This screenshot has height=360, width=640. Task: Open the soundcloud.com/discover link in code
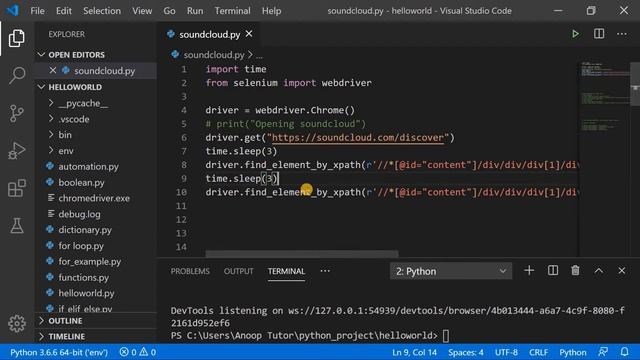358,138
